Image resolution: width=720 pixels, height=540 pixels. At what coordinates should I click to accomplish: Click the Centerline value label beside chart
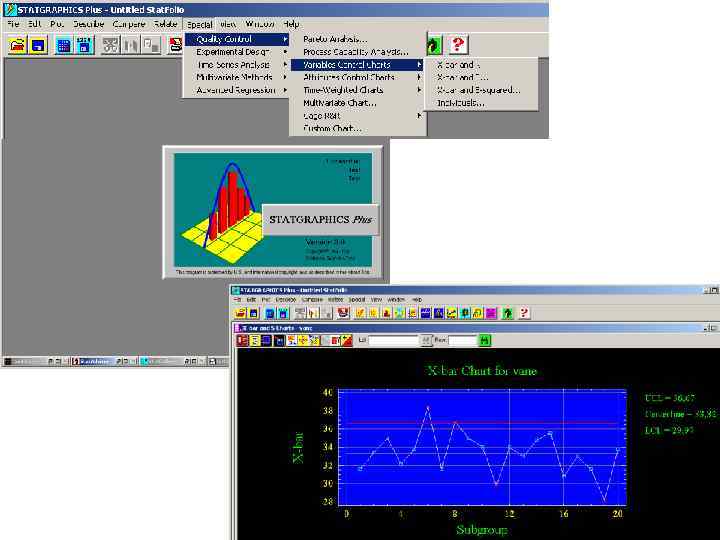pyautogui.click(x=681, y=414)
